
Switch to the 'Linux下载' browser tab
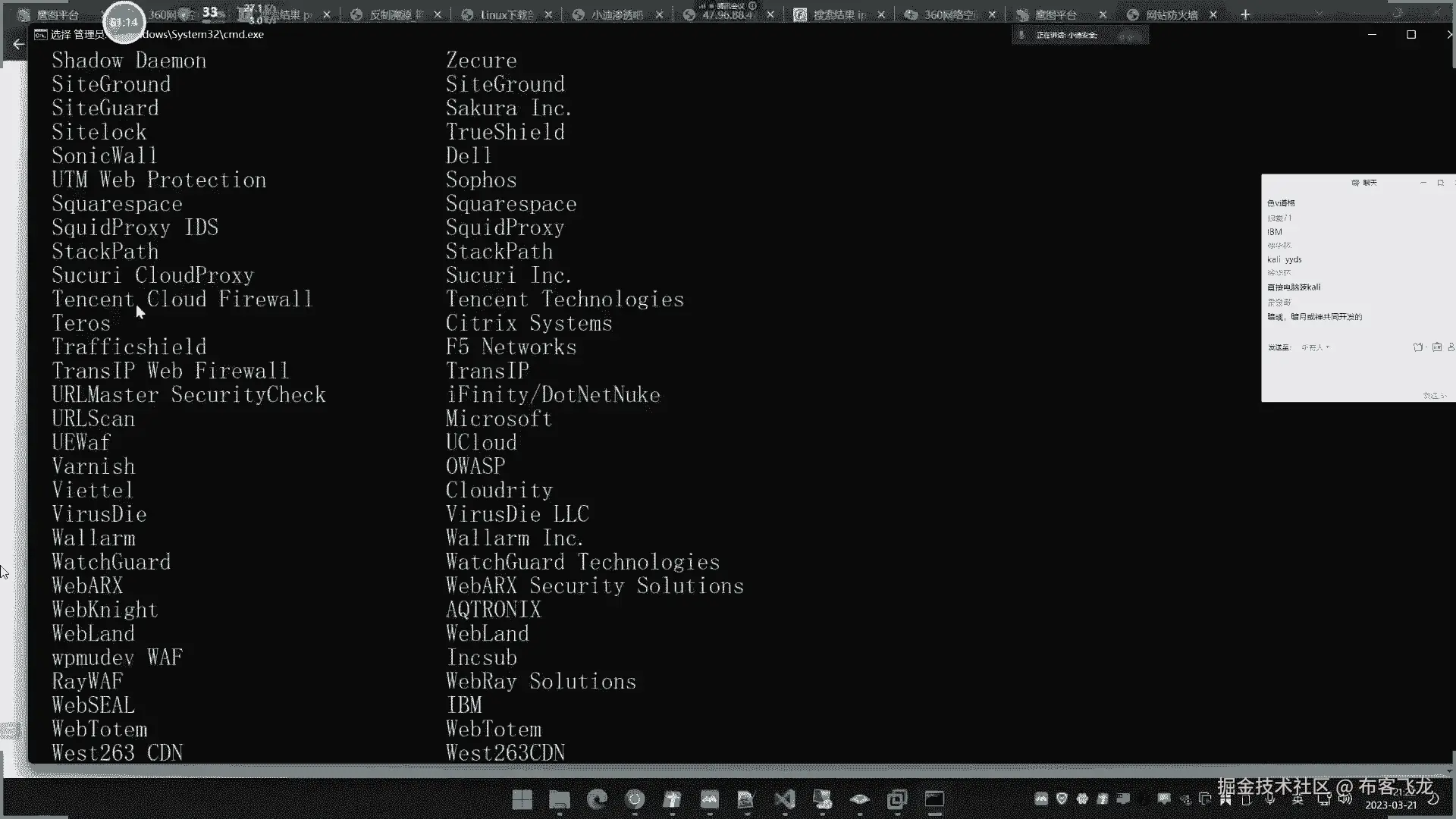[x=507, y=14]
